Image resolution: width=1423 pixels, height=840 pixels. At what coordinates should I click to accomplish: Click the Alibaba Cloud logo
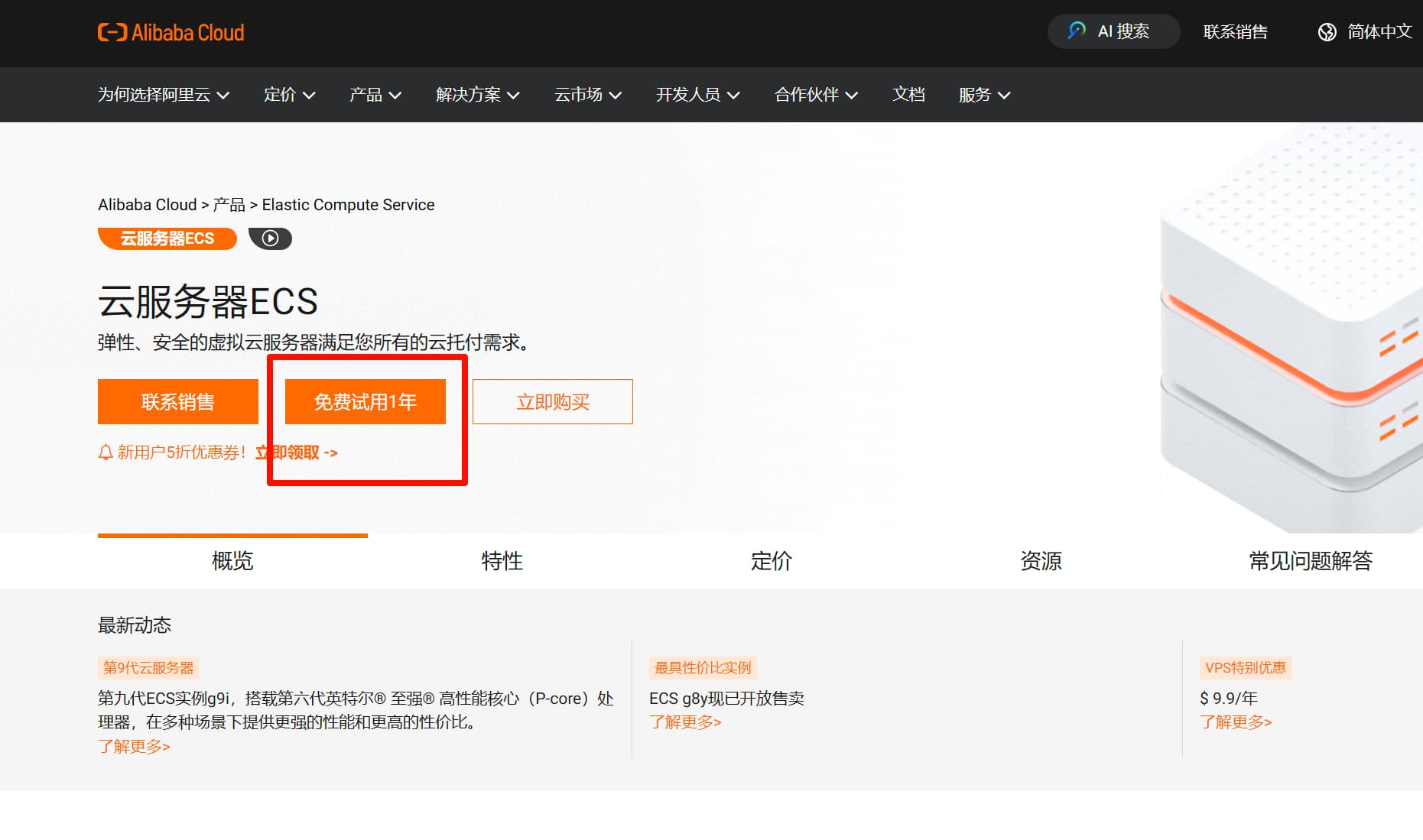[171, 32]
